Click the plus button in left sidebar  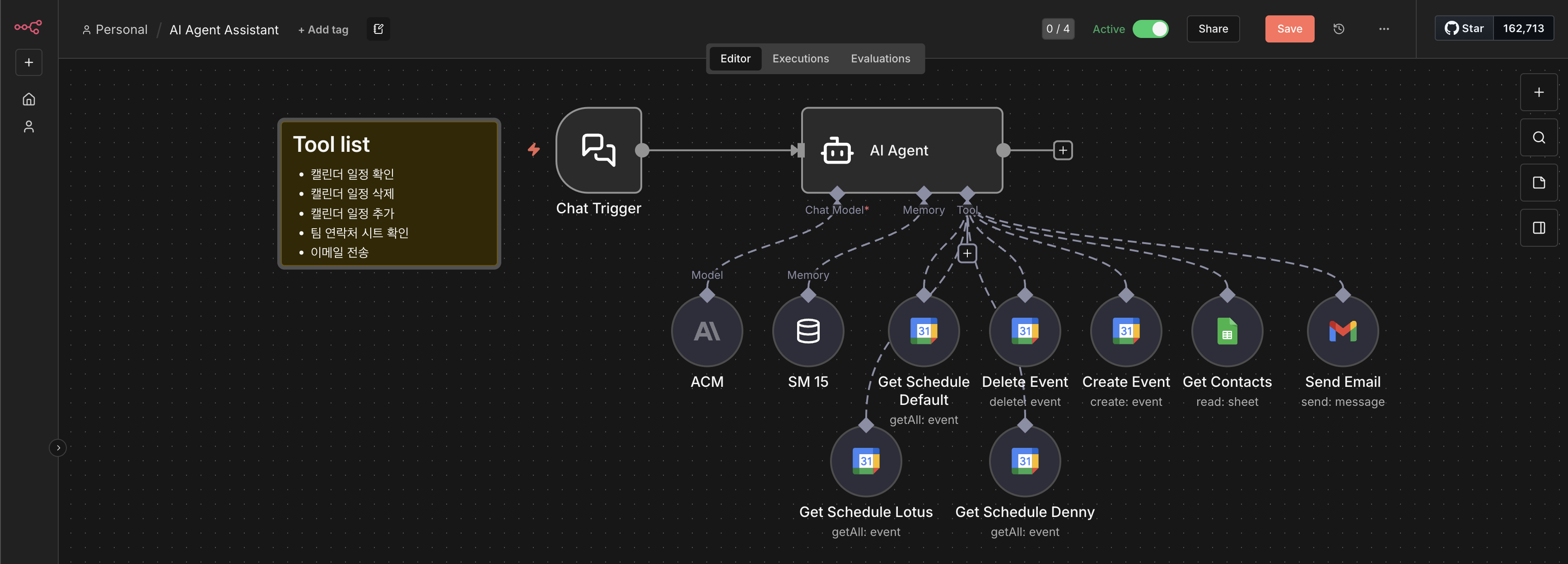coord(28,62)
